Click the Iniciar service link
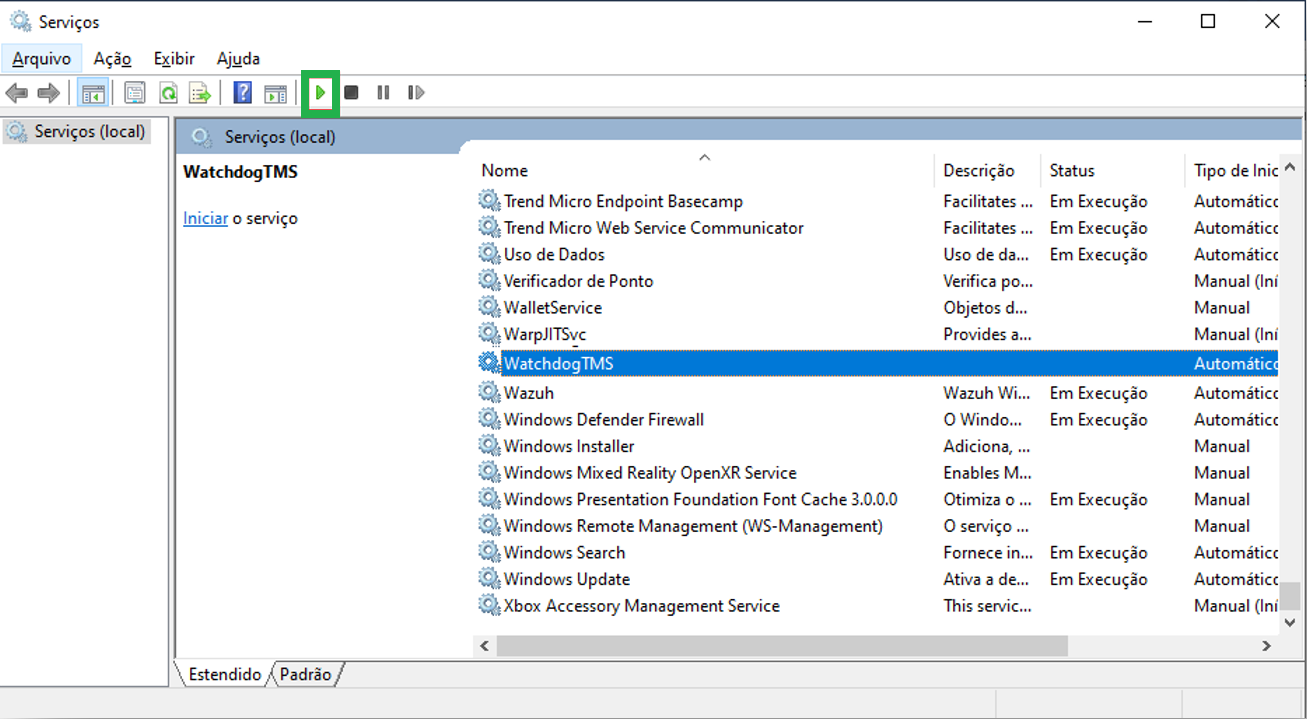This screenshot has height=720, width=1307. 205,218
